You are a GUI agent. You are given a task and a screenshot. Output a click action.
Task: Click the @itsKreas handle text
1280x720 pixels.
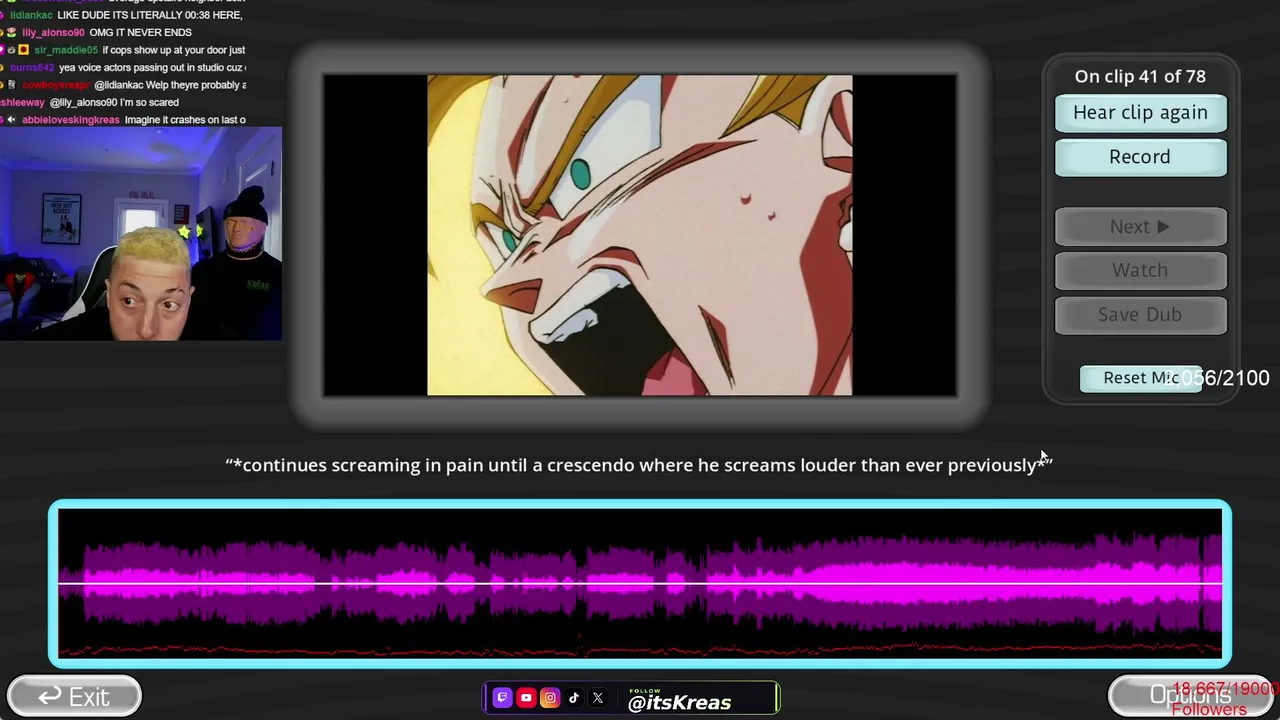(680, 702)
